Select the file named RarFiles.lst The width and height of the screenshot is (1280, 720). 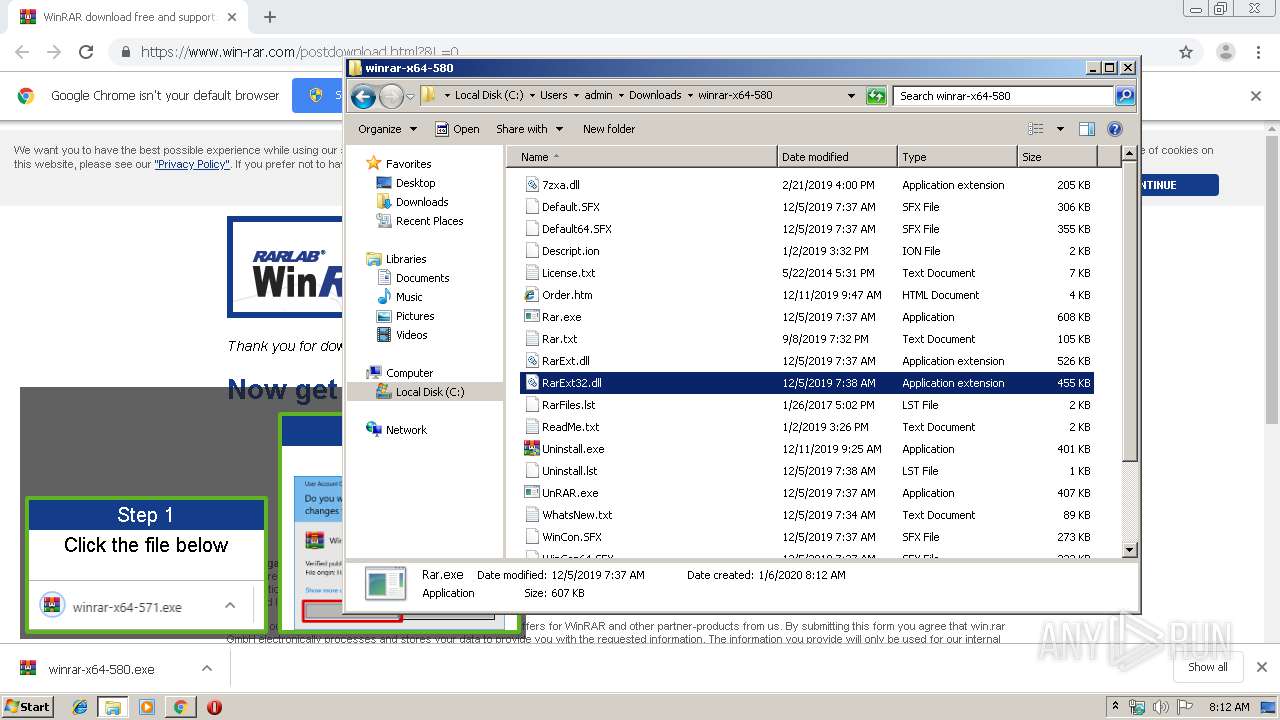[x=568, y=405]
